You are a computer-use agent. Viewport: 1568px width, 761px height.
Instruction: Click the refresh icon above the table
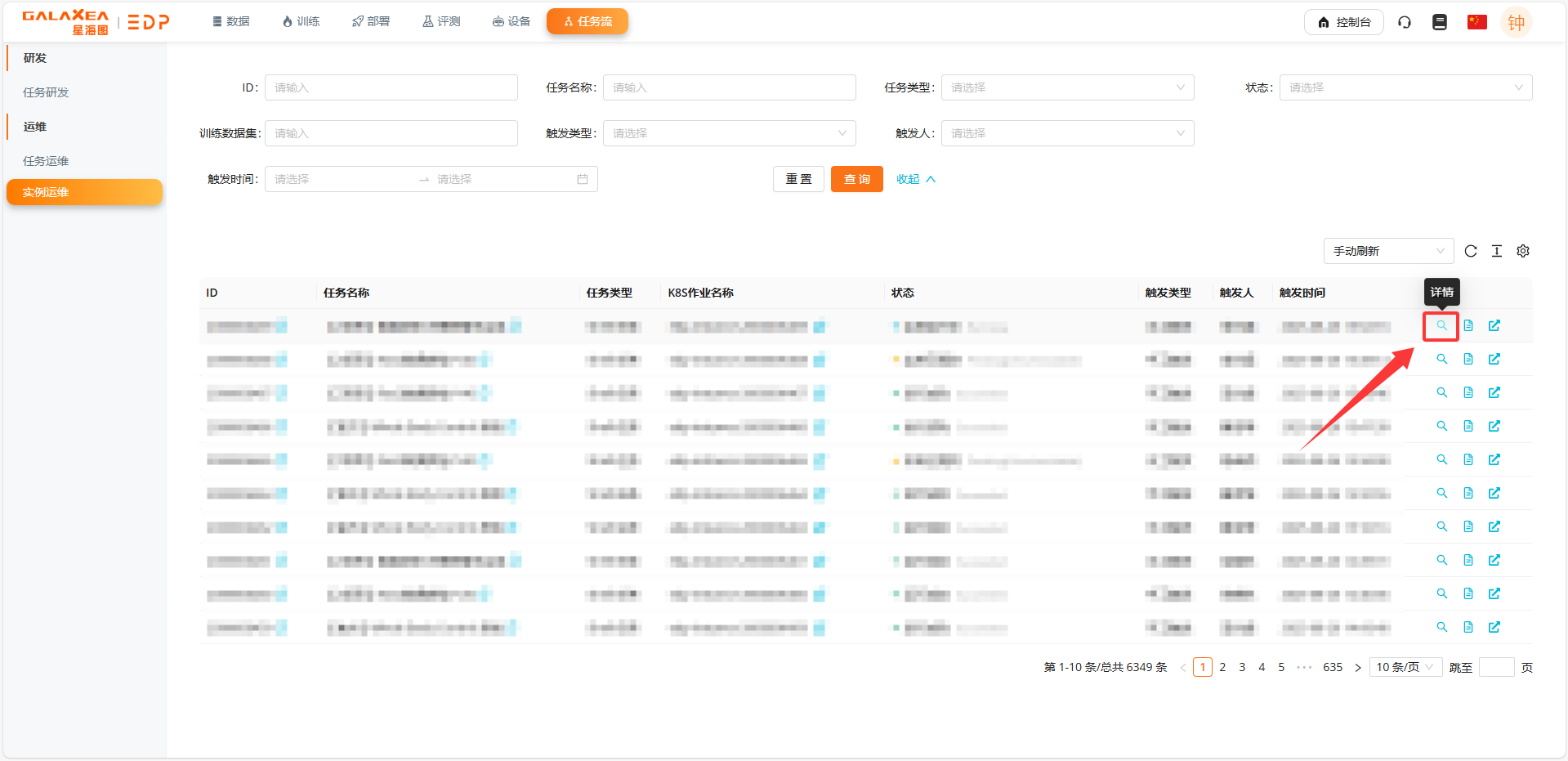point(1470,252)
